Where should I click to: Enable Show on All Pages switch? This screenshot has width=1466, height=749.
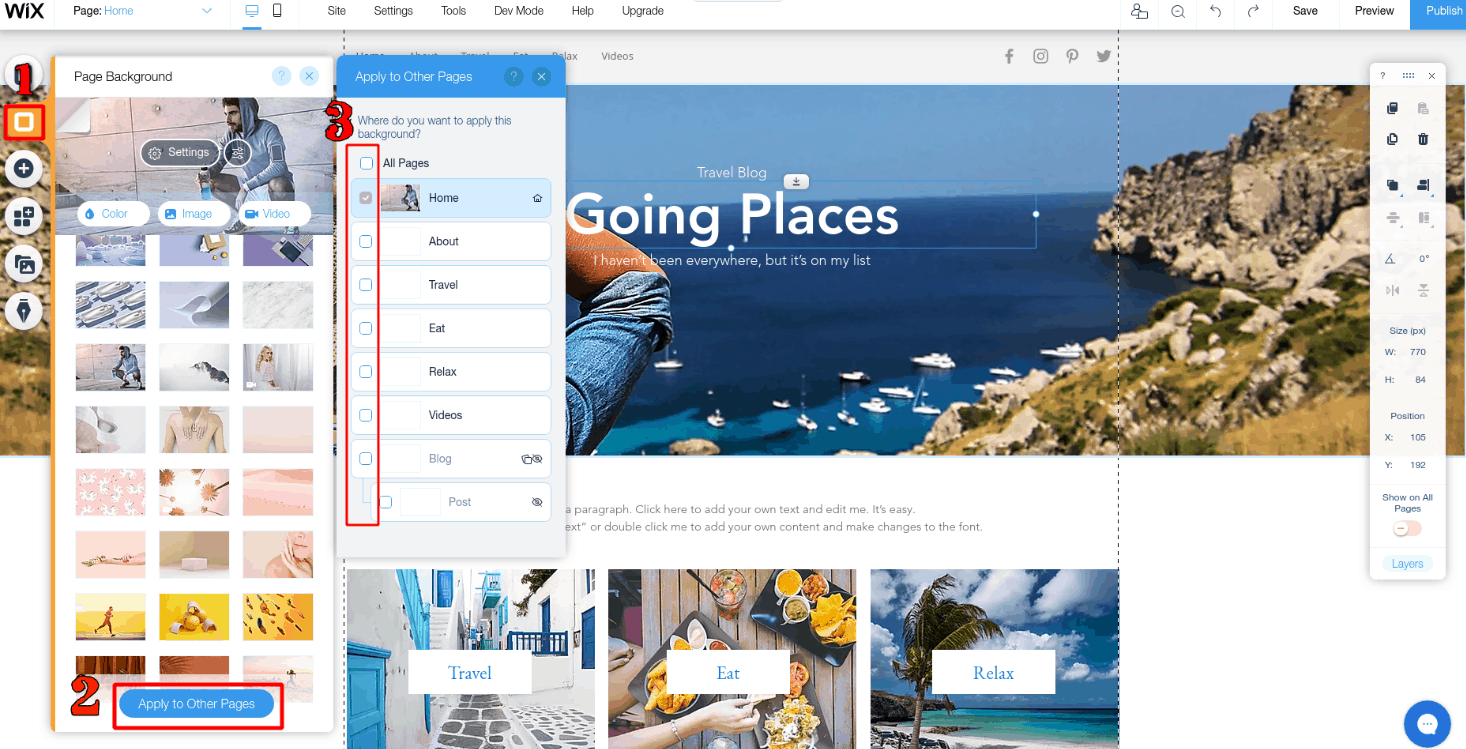[1407, 528]
